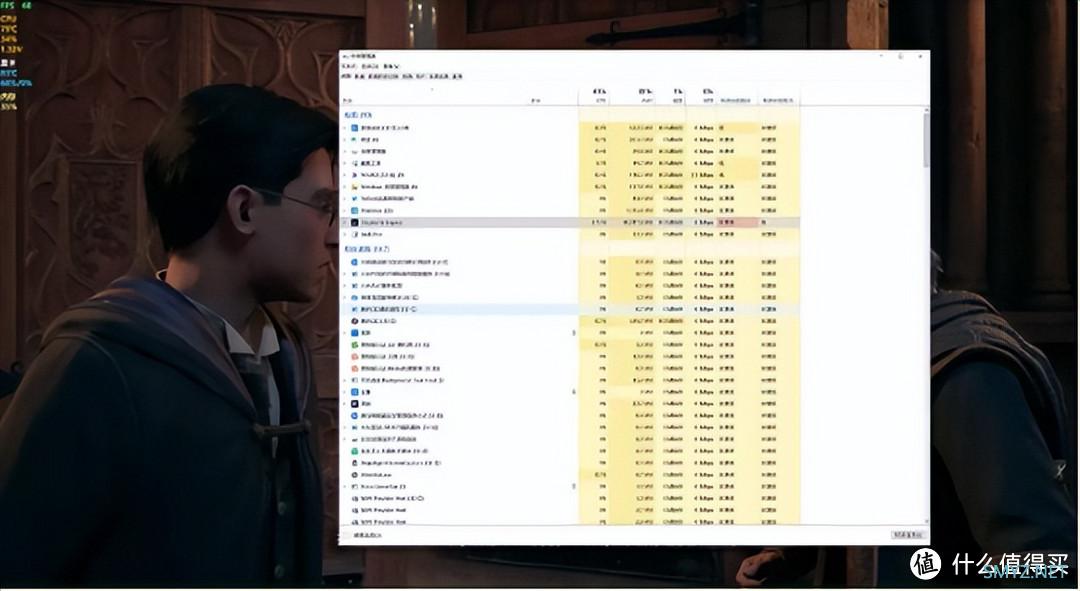This screenshot has width=1080, height=591.
Task: Click Fewer details at bottom left
Action: tap(367, 535)
